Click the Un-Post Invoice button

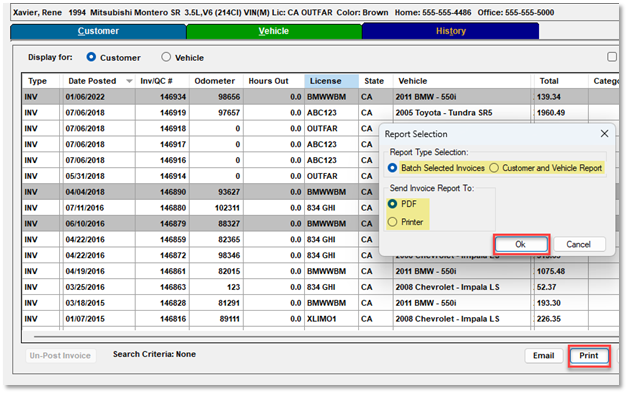pyautogui.click(x=60, y=356)
